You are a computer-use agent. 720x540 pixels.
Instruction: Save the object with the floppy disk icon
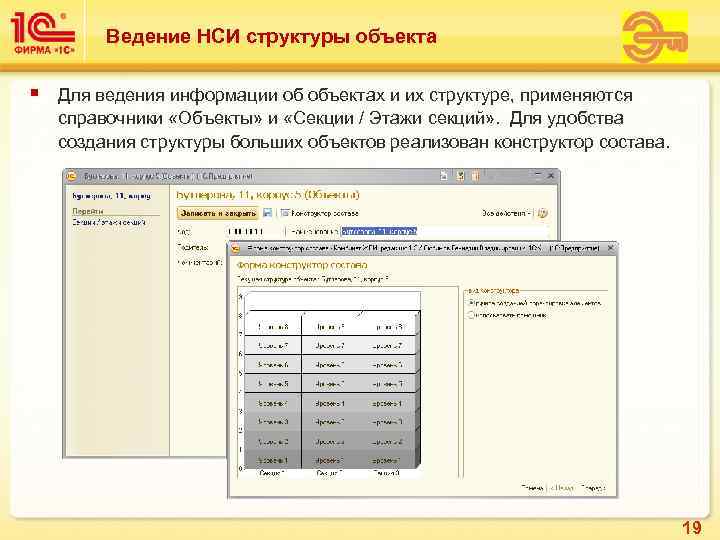(268, 213)
